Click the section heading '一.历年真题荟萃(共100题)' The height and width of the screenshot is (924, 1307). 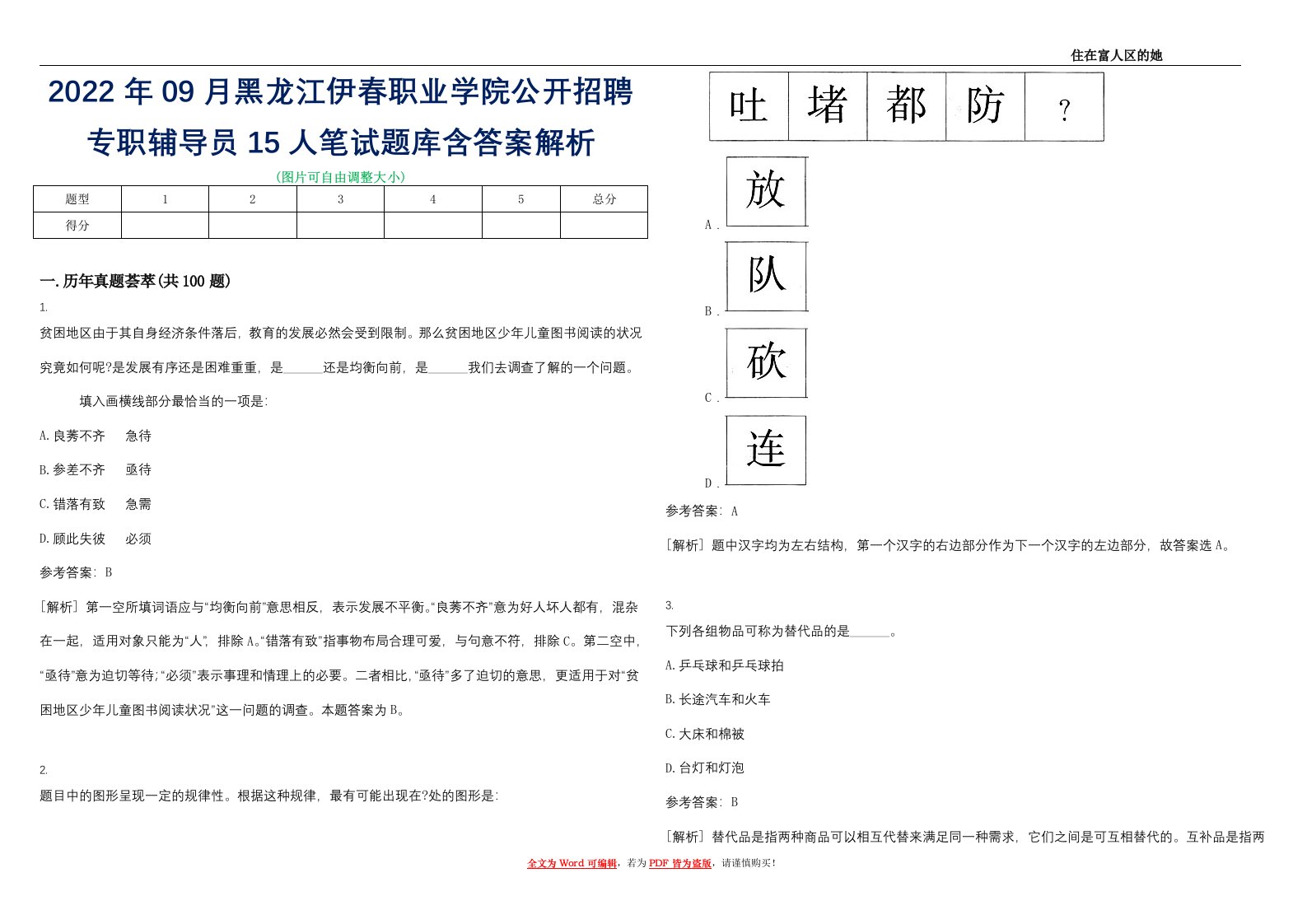pyautogui.click(x=135, y=281)
